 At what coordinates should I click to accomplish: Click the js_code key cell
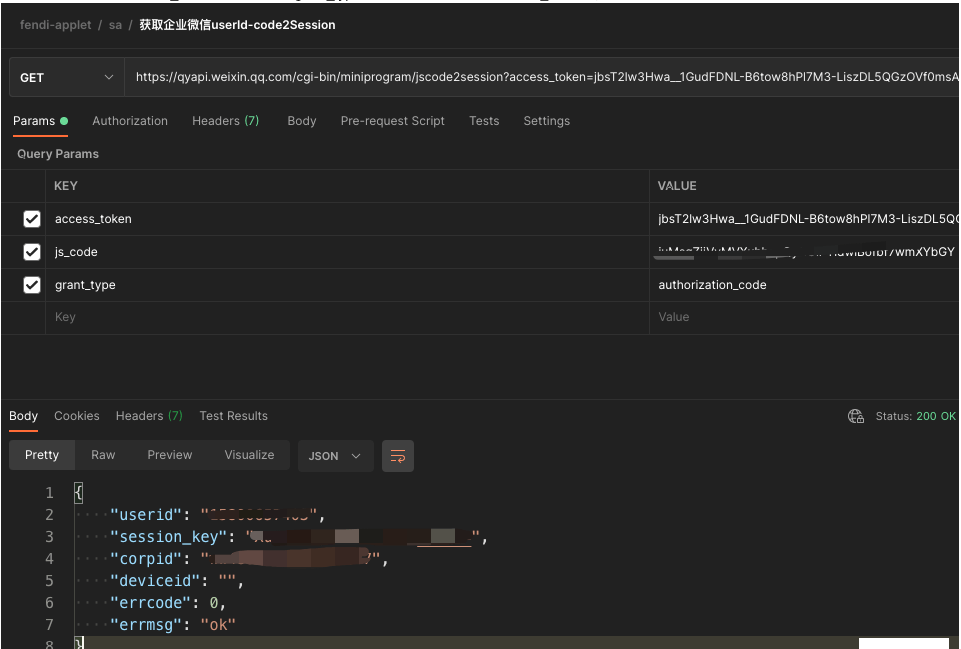click(x=347, y=252)
